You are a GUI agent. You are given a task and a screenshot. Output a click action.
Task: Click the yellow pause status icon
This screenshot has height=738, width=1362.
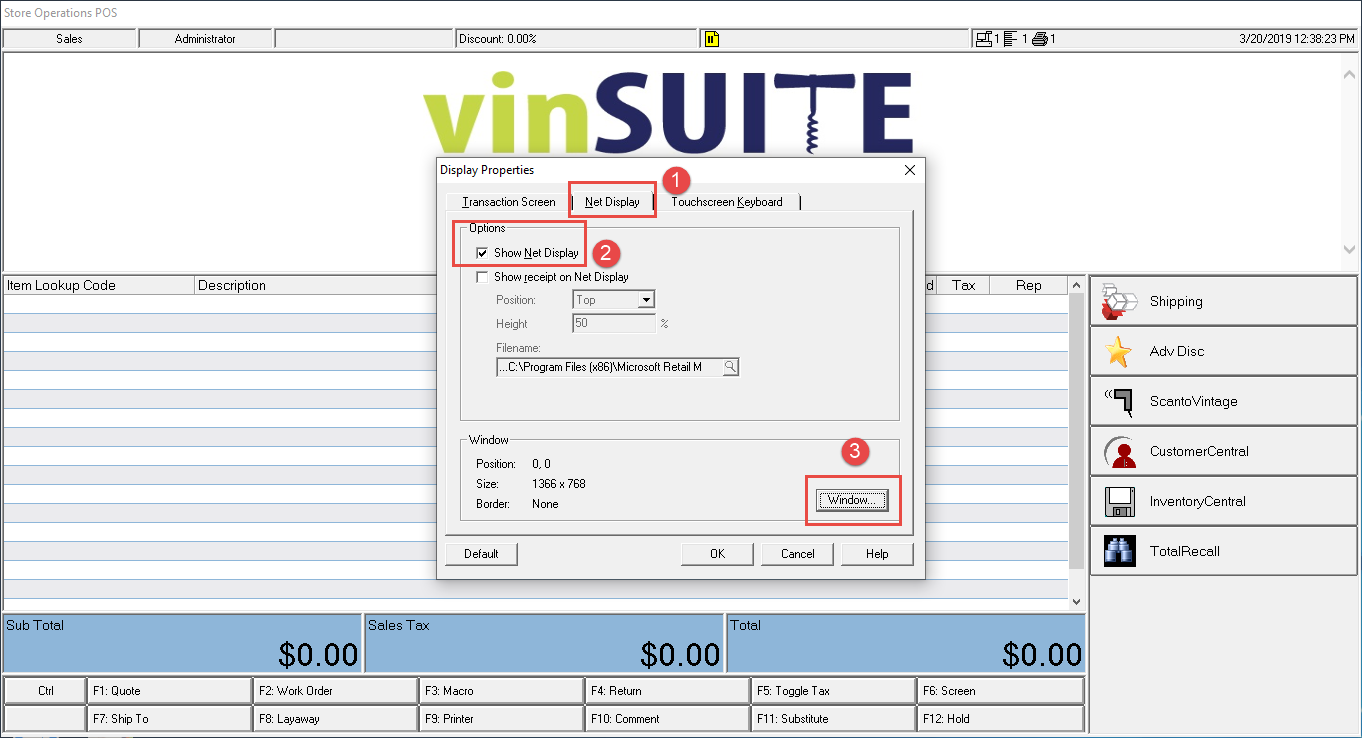711,39
